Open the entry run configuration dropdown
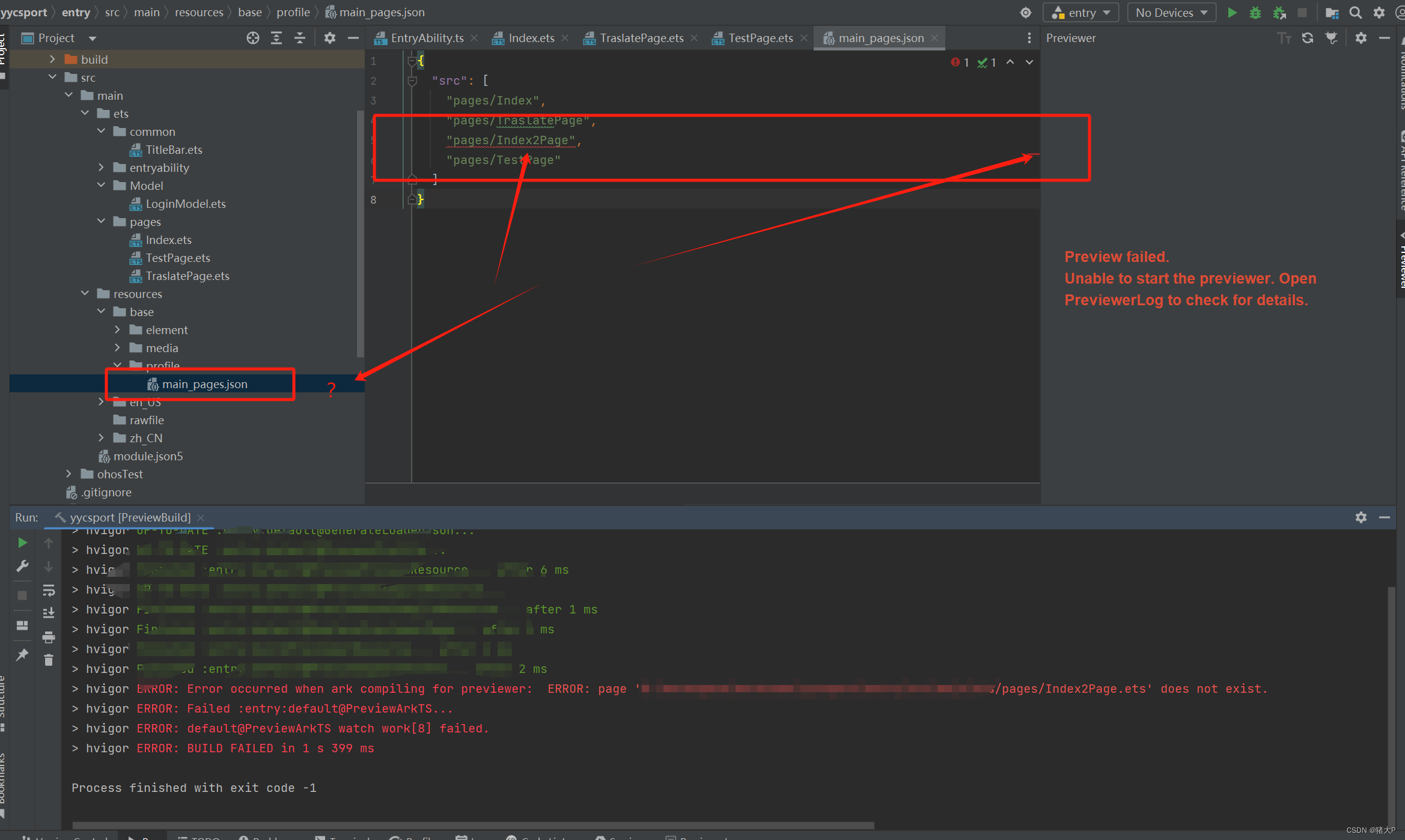 (1080, 12)
